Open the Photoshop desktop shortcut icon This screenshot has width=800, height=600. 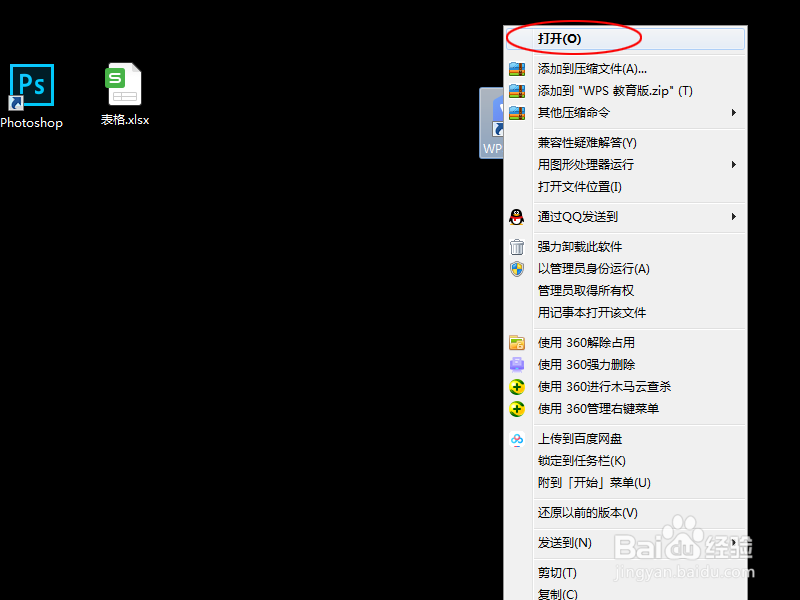coord(31,86)
